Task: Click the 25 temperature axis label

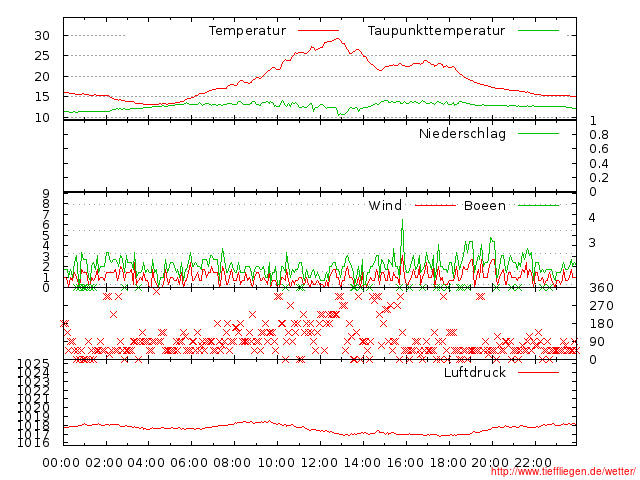Action: click(x=42, y=56)
